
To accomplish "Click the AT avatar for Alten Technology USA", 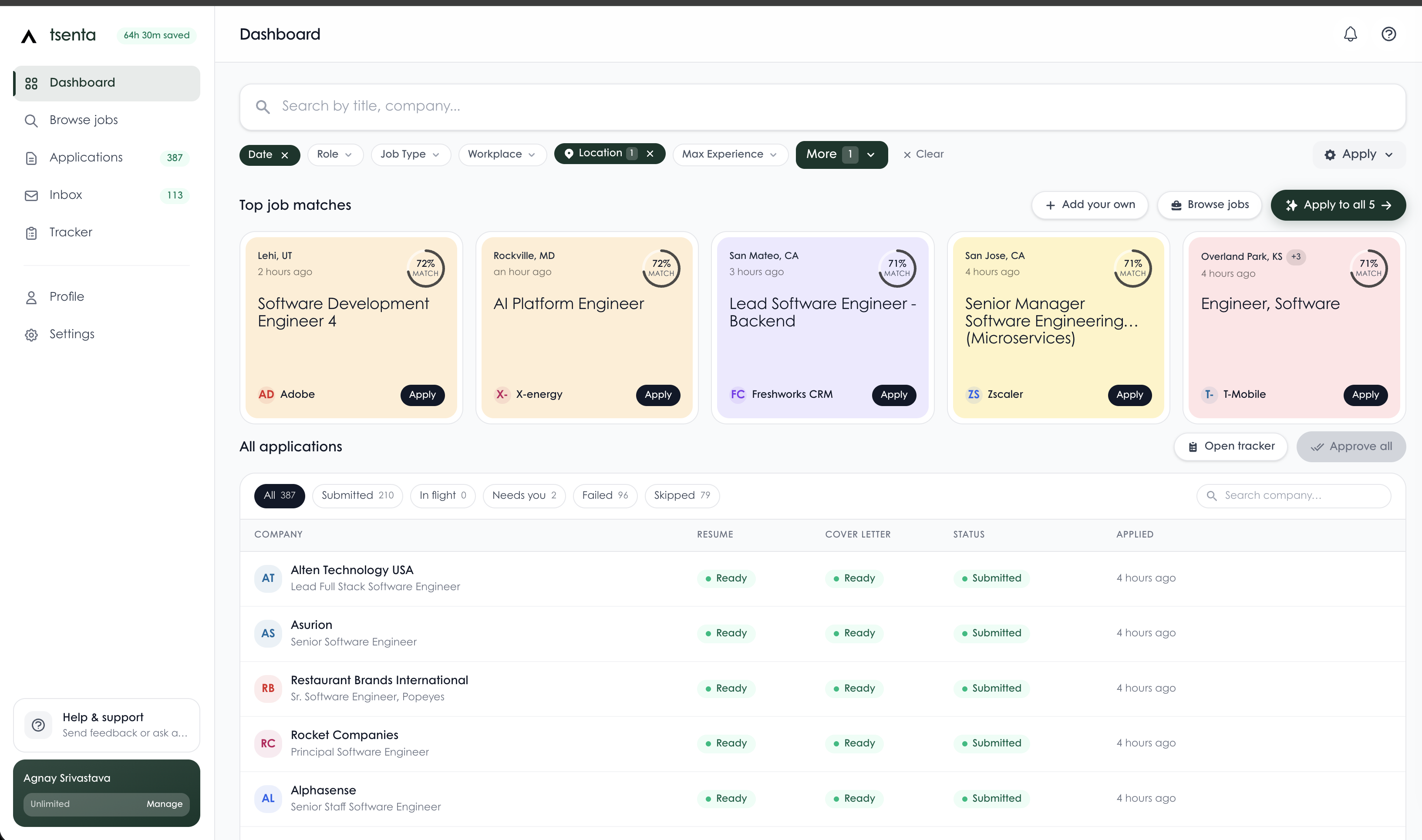I will pyautogui.click(x=268, y=578).
